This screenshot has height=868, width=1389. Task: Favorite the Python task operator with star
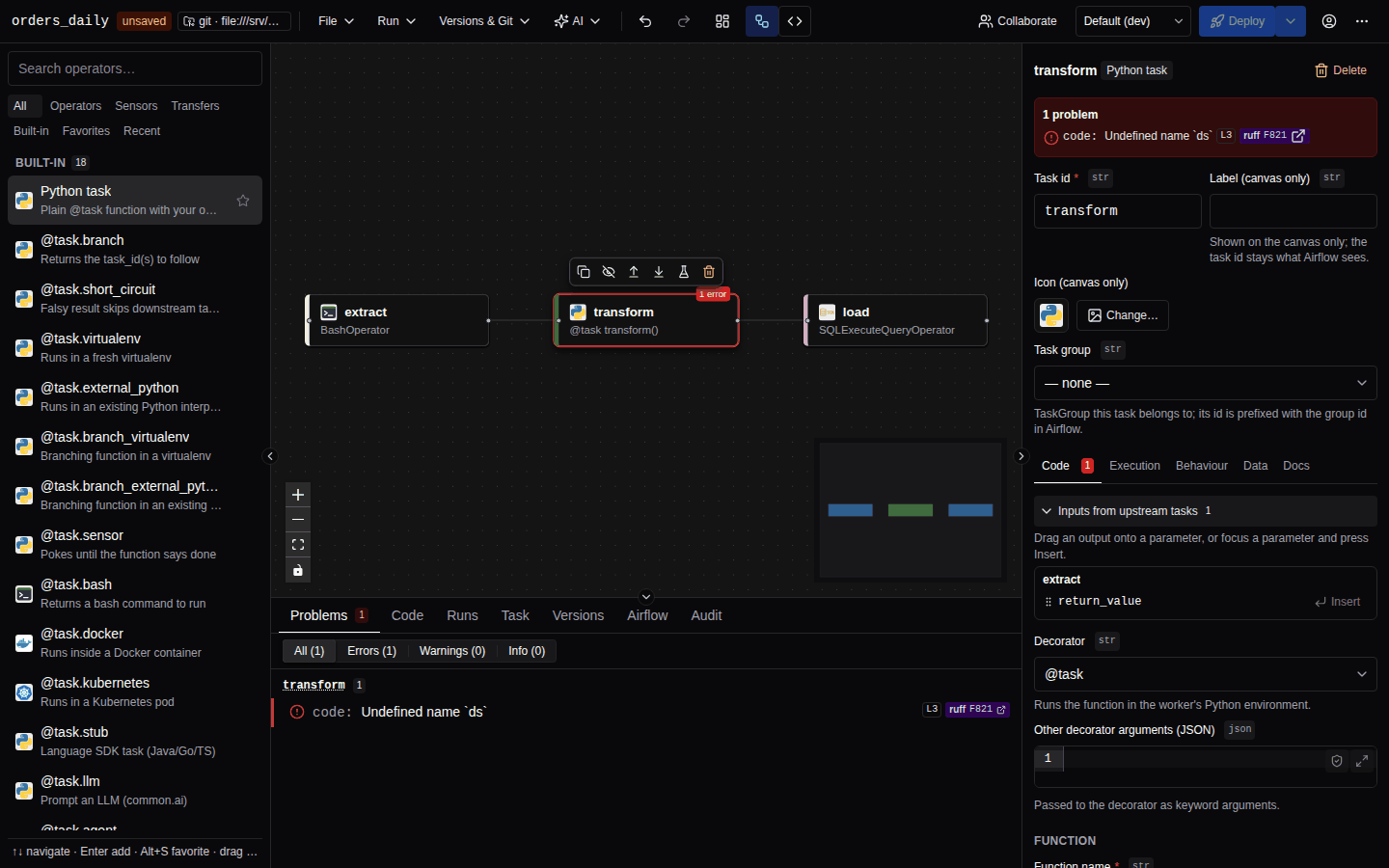coord(243,201)
